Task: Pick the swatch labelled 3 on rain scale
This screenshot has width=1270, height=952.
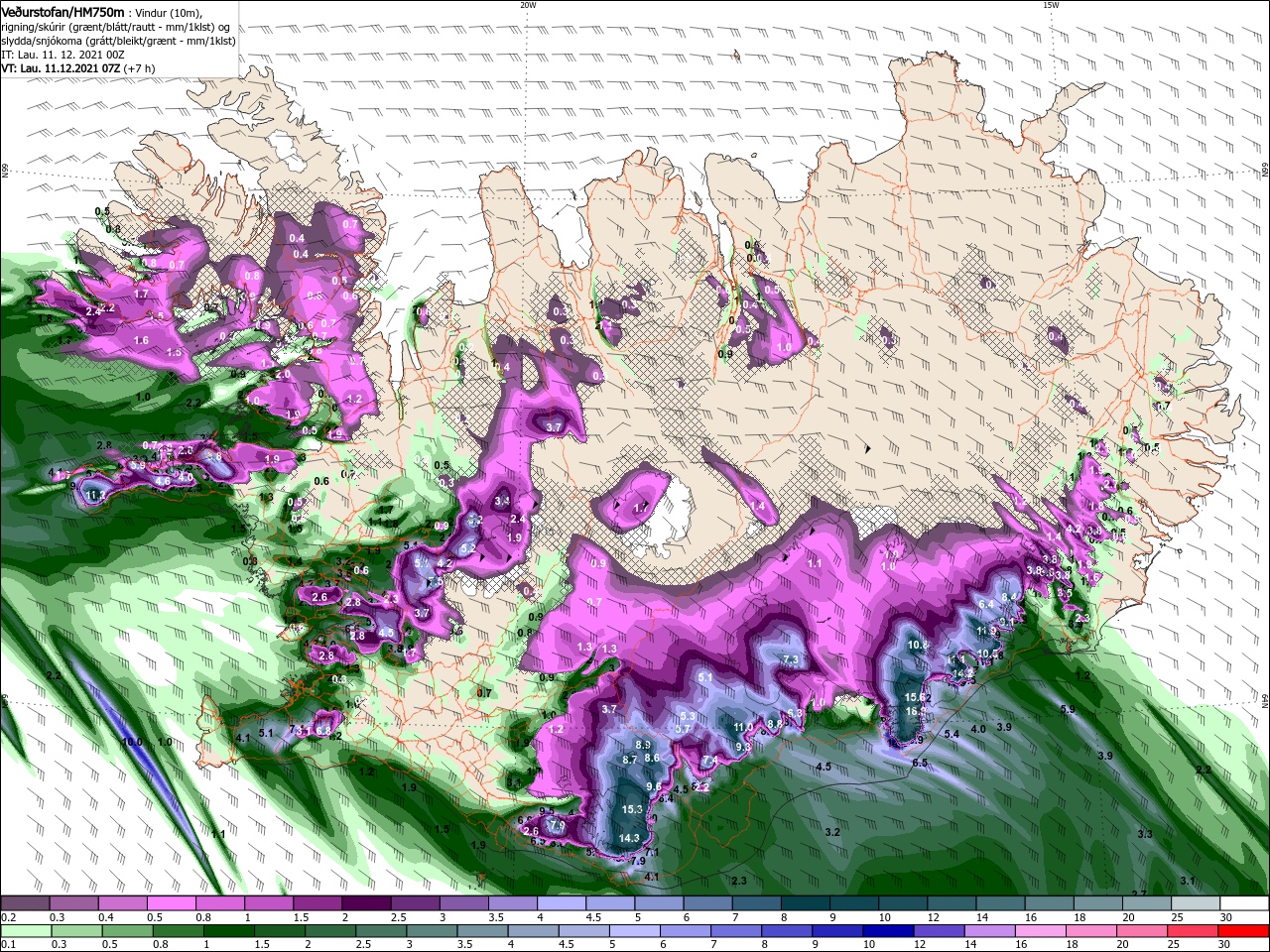Action: 432,931
